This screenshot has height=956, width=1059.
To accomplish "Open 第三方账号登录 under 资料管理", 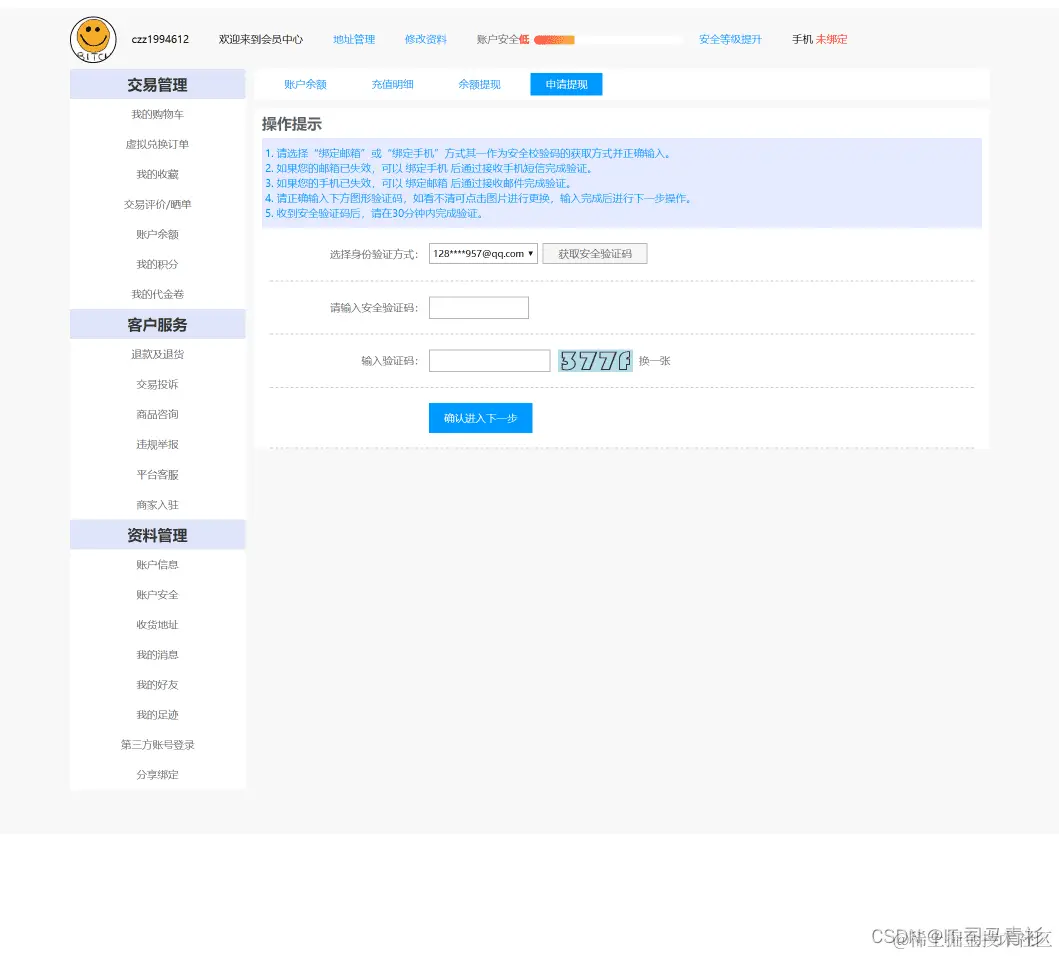I will click(156, 744).
